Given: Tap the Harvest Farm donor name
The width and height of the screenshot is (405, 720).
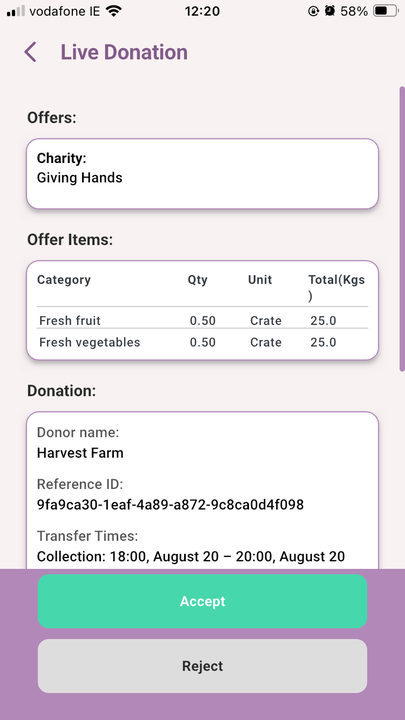Looking at the screenshot, I should pos(80,453).
